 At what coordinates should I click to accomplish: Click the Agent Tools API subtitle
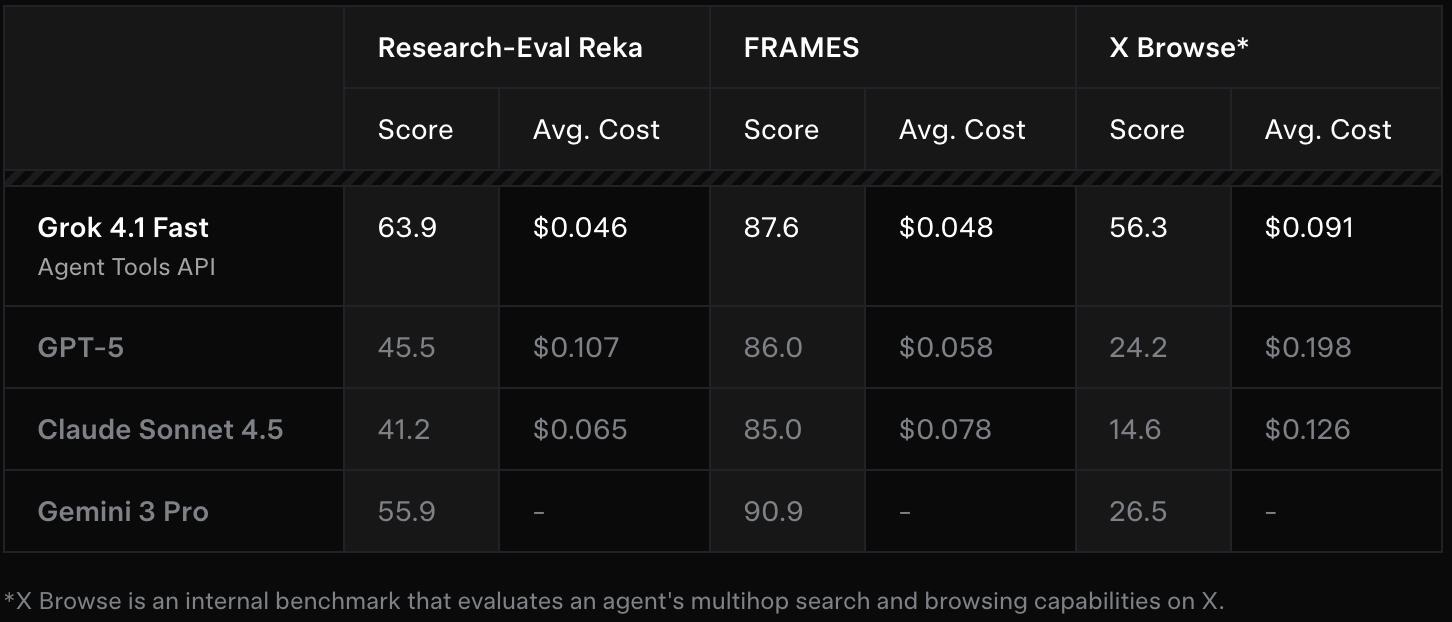(126, 267)
